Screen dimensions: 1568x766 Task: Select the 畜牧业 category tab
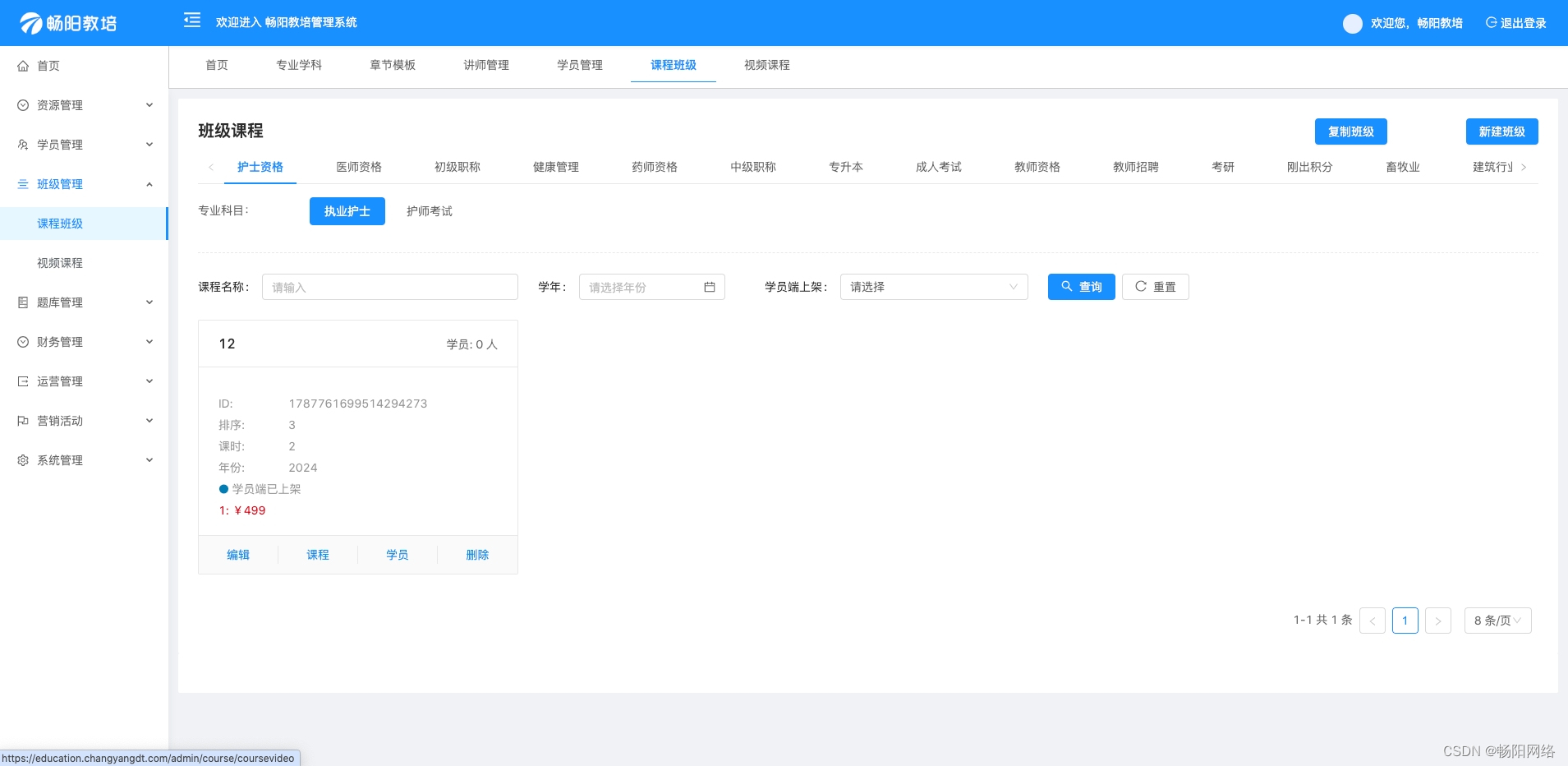coord(1403,167)
